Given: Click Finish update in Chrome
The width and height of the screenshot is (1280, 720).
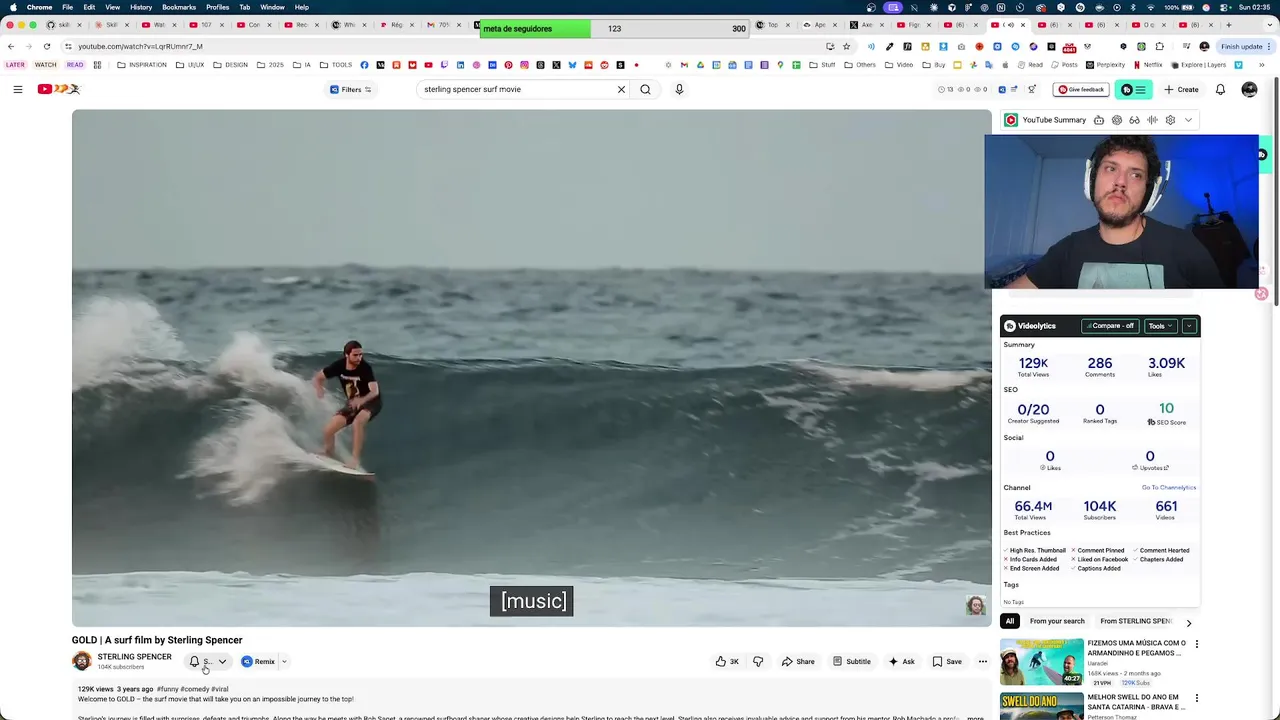Looking at the screenshot, I should tap(1241, 46).
